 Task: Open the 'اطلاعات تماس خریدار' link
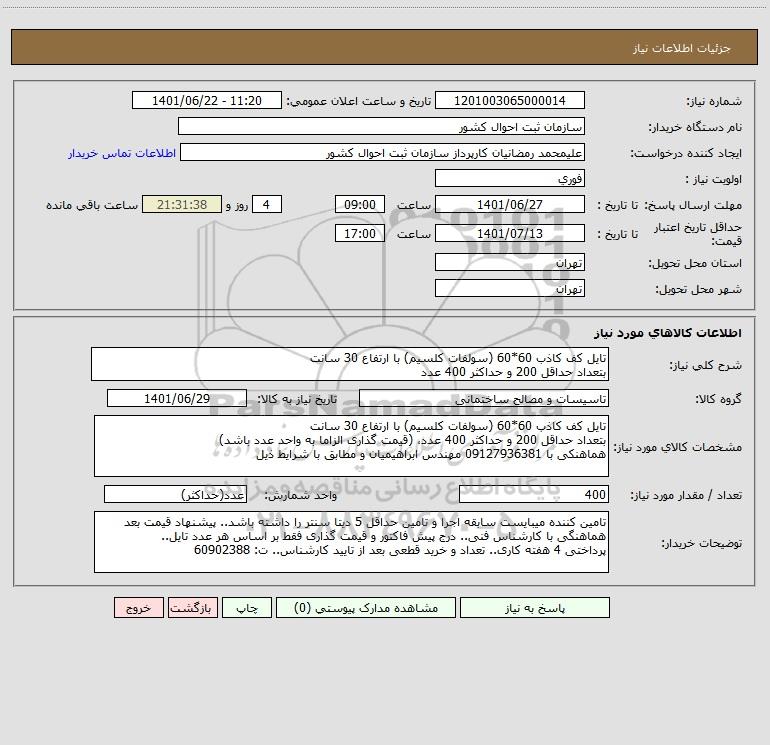122,153
